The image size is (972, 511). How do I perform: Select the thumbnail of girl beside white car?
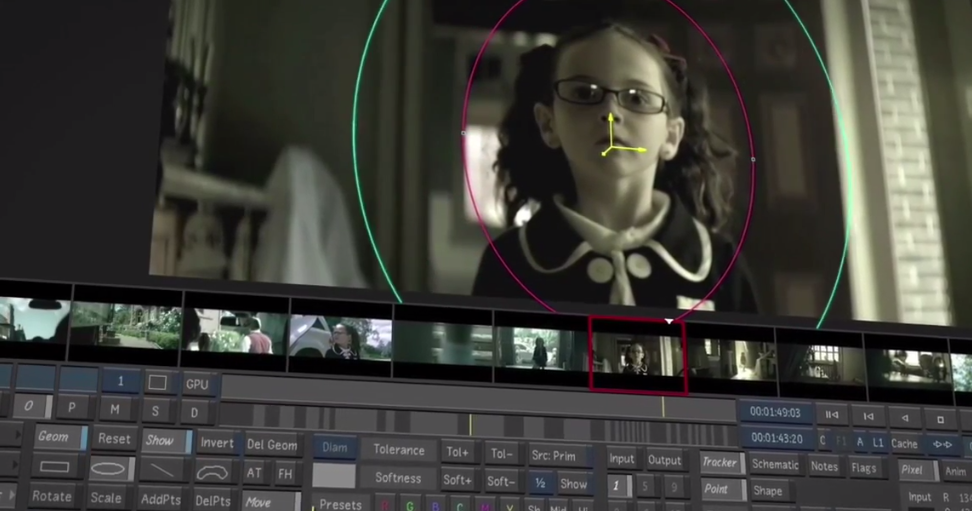pyautogui.click(x=341, y=337)
